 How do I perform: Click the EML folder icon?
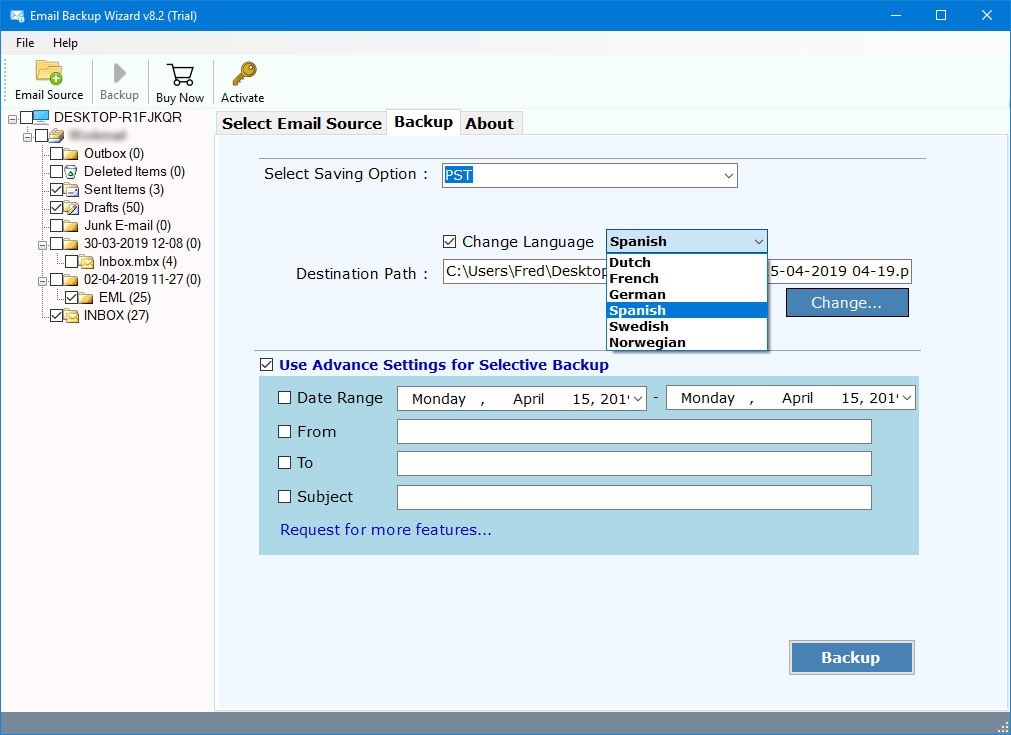click(86, 298)
